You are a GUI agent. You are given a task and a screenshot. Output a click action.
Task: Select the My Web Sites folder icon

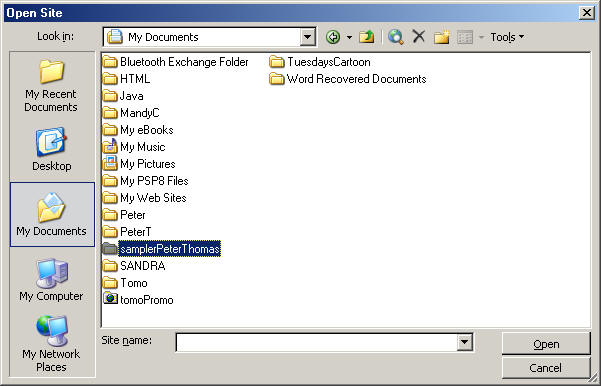(x=110, y=198)
